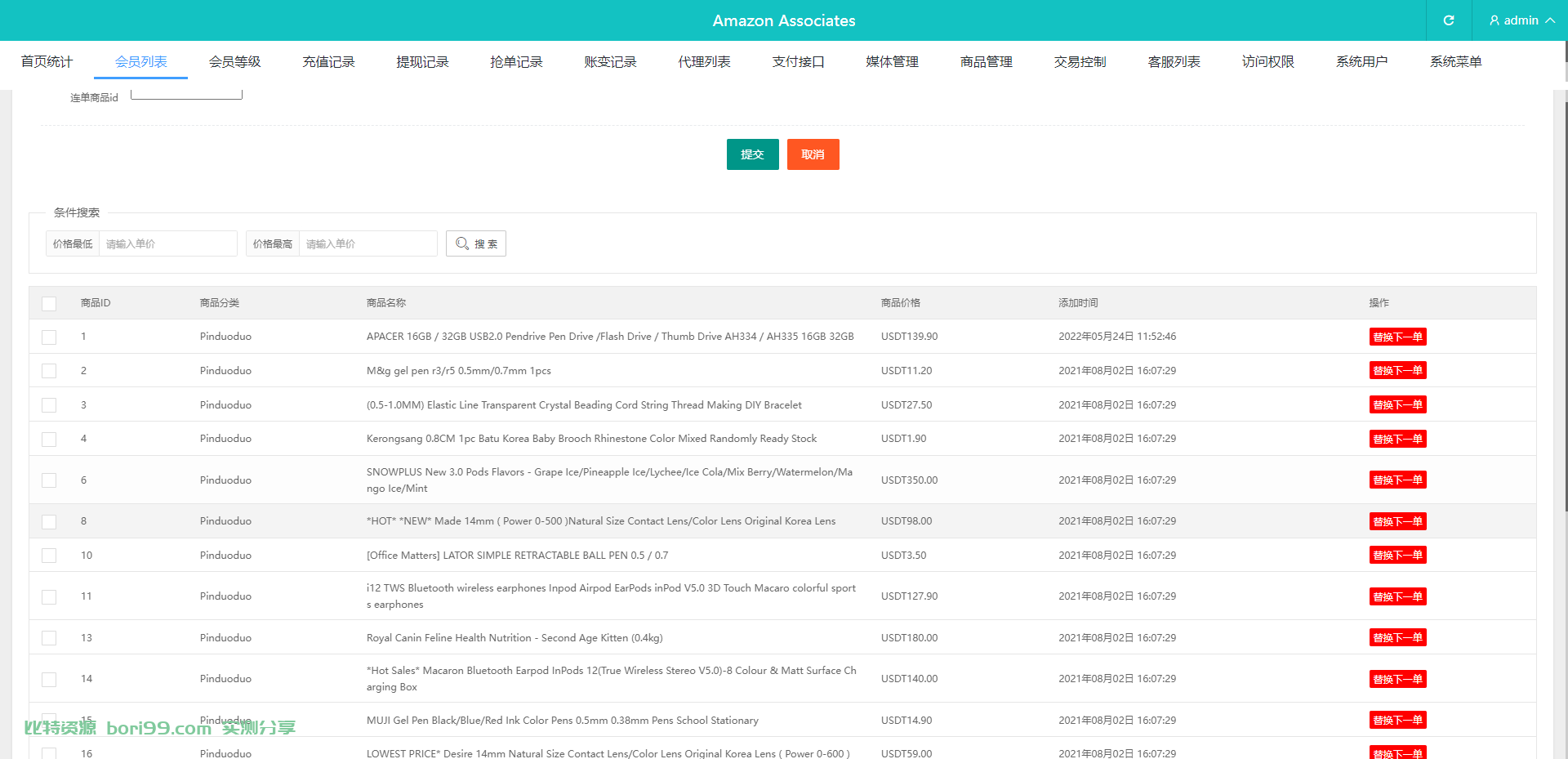Go to the 代理列表 tab

pyautogui.click(x=704, y=61)
